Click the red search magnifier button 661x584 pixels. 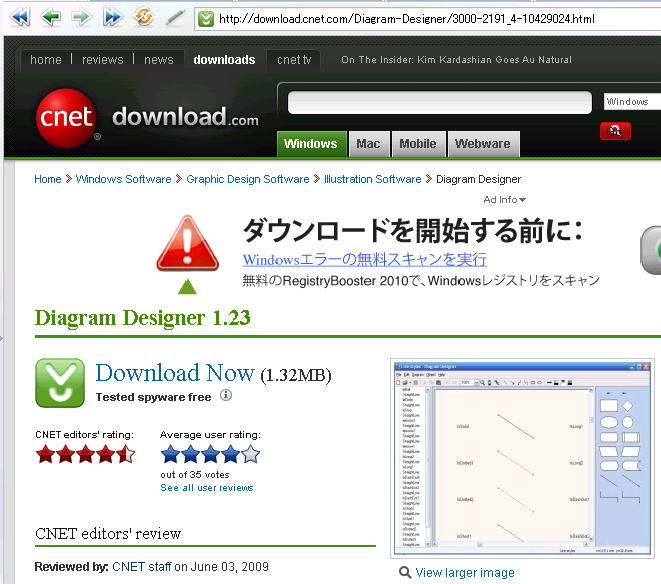tap(615, 131)
